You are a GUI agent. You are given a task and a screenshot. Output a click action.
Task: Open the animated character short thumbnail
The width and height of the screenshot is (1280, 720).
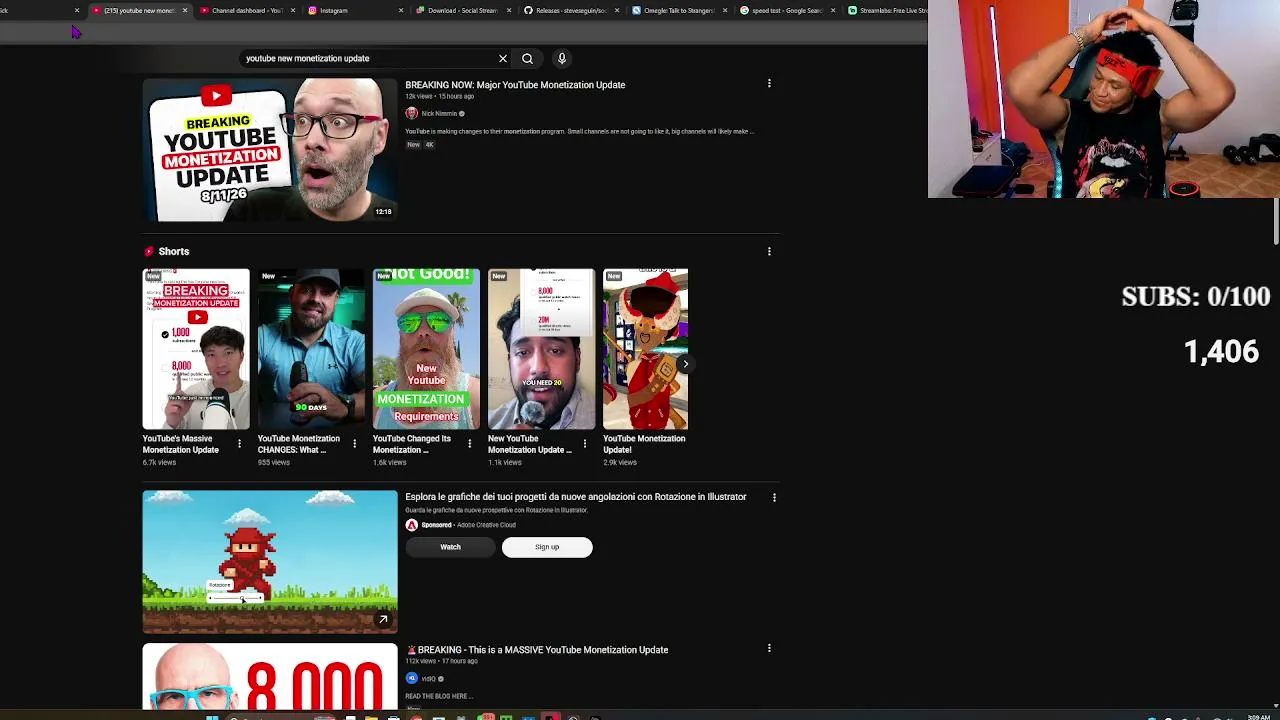645,349
